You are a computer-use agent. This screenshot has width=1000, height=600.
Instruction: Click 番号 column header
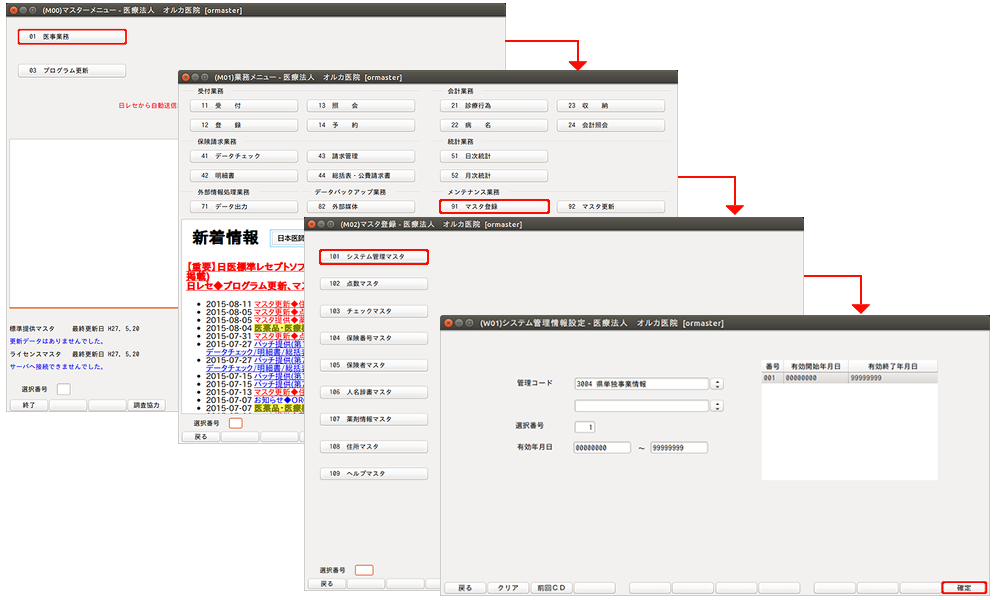772,367
